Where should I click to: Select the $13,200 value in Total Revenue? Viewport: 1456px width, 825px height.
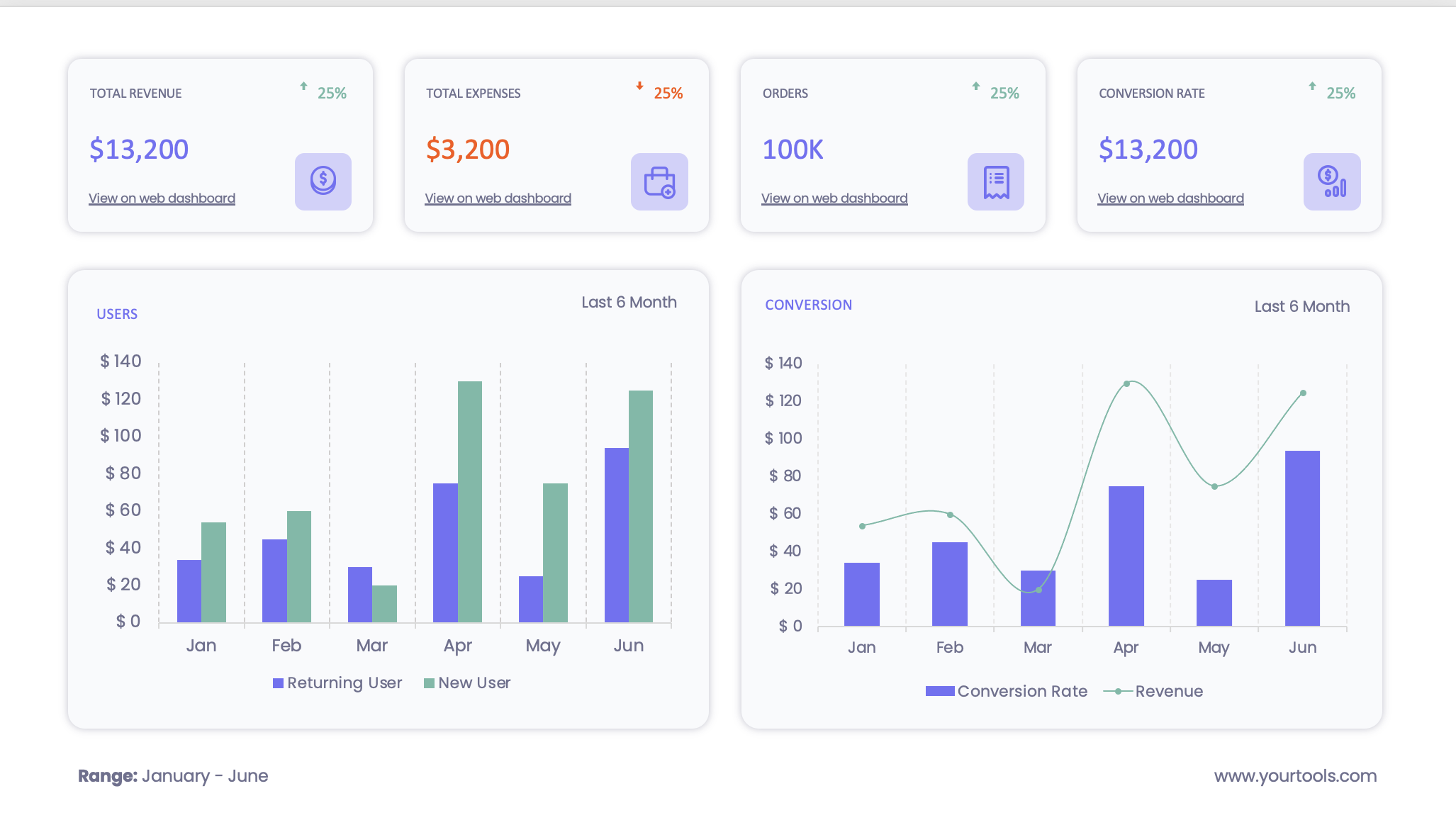click(x=139, y=150)
